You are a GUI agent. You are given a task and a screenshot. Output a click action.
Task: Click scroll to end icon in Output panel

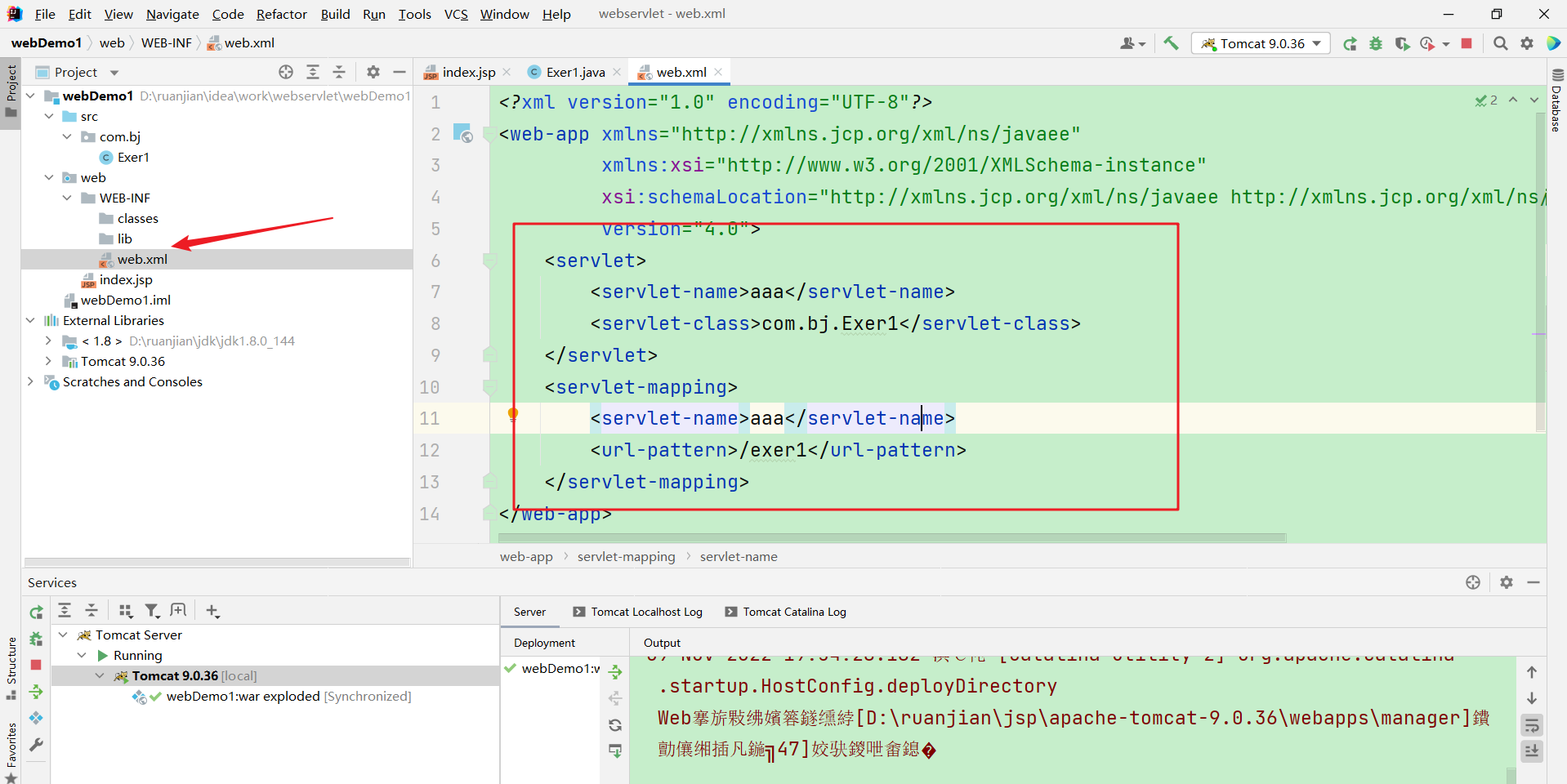(1532, 751)
